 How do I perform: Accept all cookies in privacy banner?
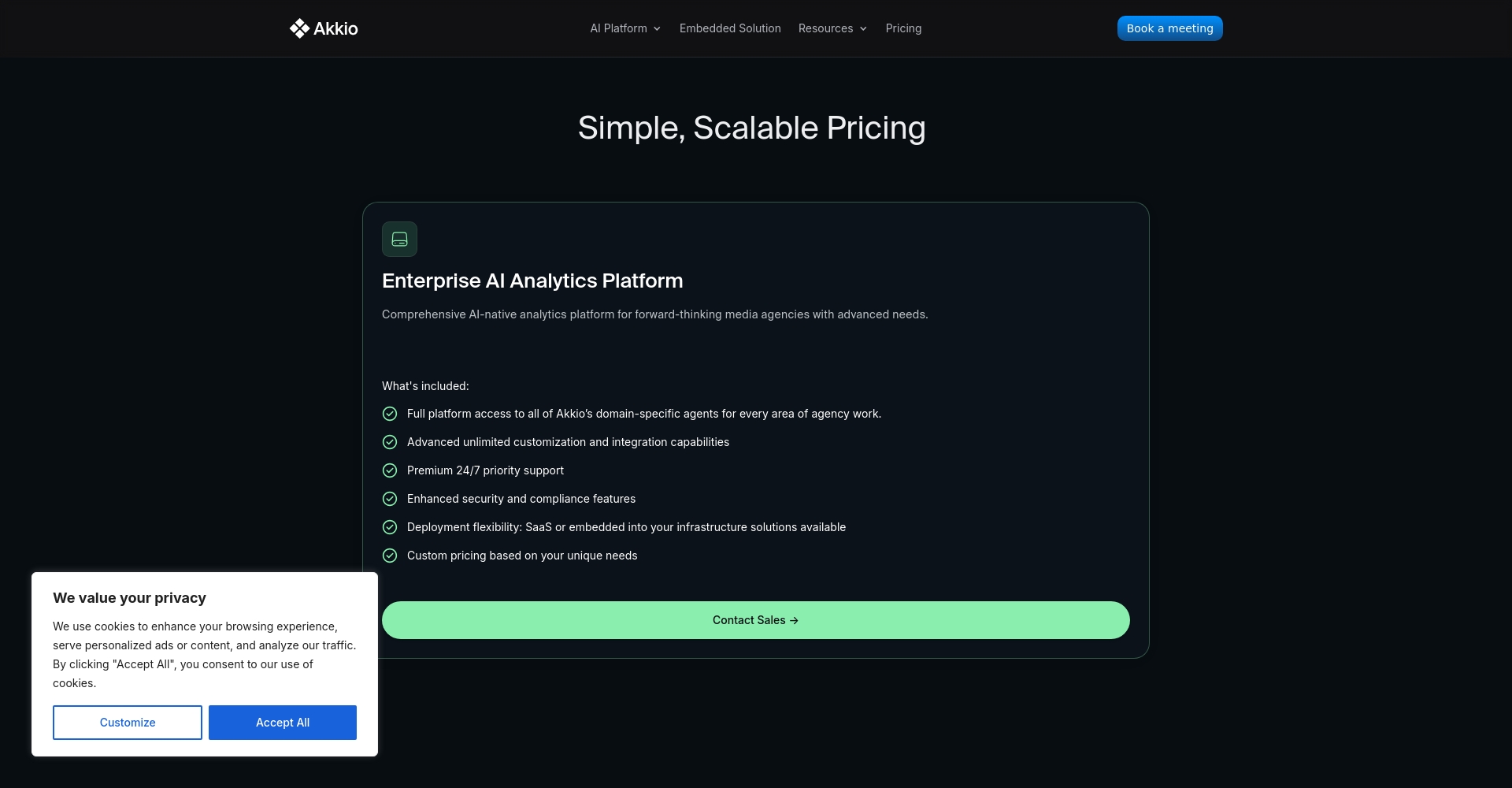tap(283, 723)
